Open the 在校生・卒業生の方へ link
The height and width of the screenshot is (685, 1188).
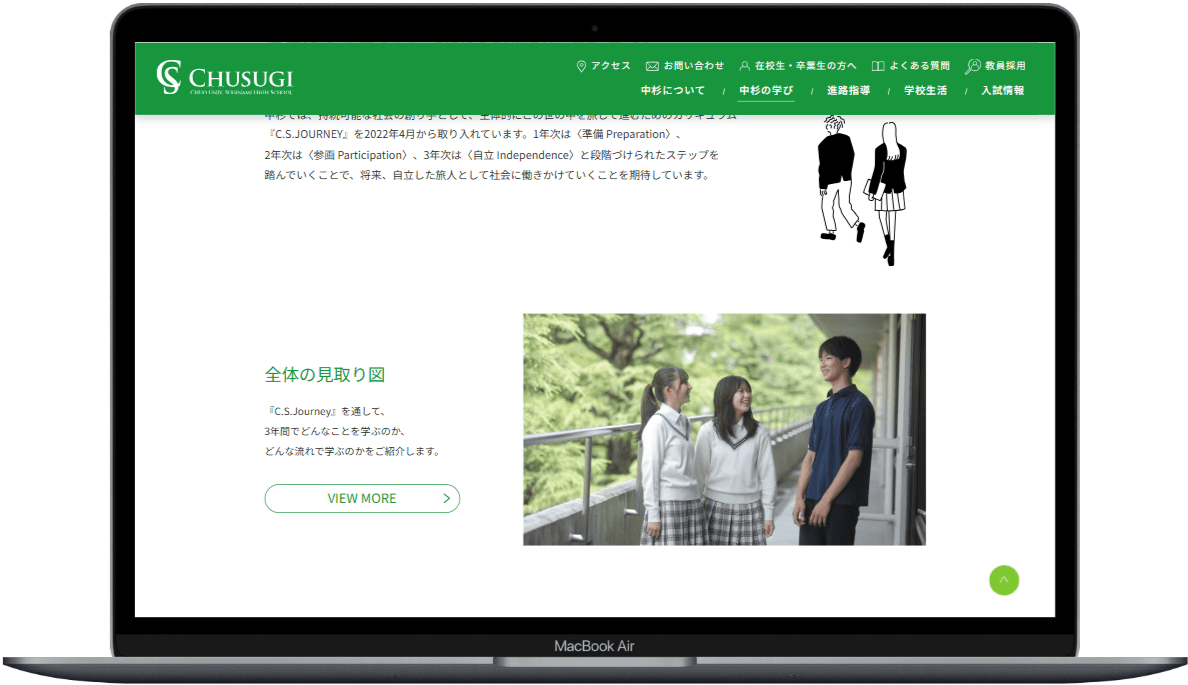805,66
